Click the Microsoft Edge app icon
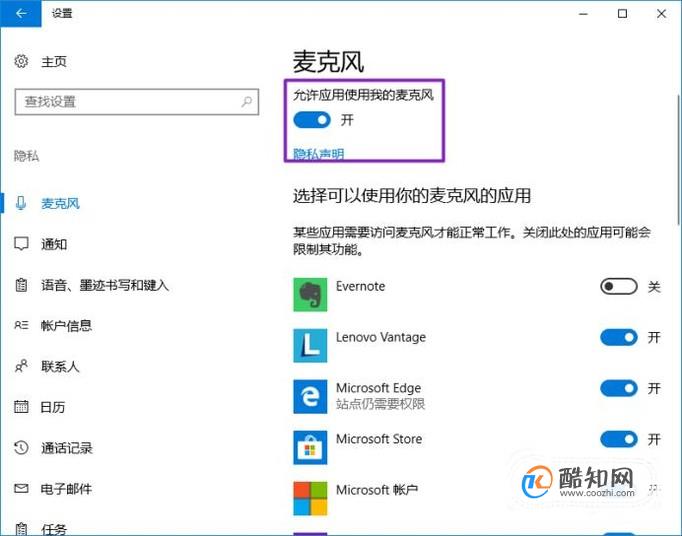The height and width of the screenshot is (536, 682). point(310,396)
